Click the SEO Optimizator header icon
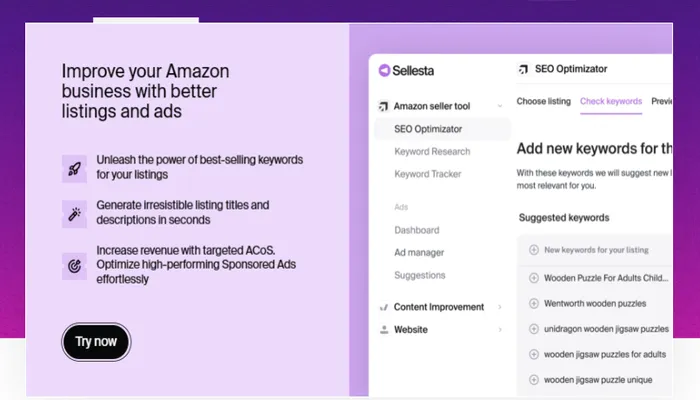Screen dimensions: 700x400 coord(524,70)
